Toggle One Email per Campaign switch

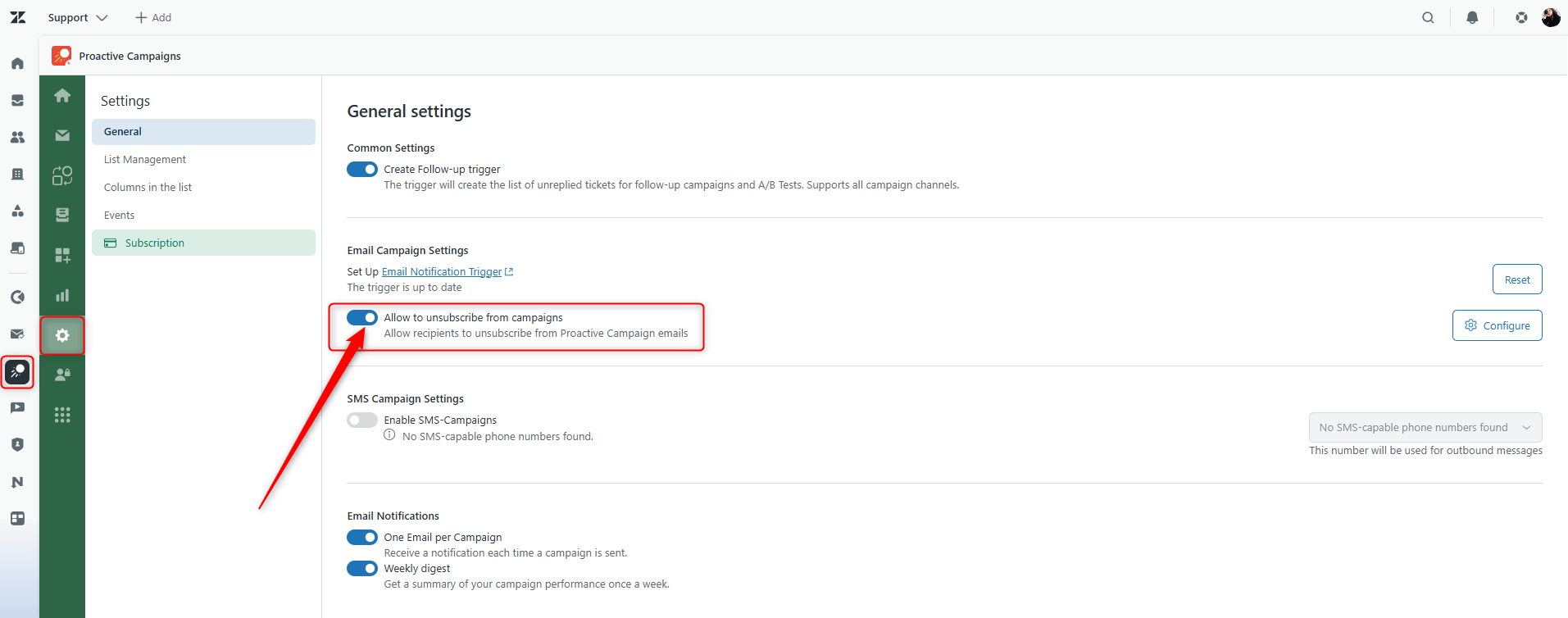(x=362, y=537)
